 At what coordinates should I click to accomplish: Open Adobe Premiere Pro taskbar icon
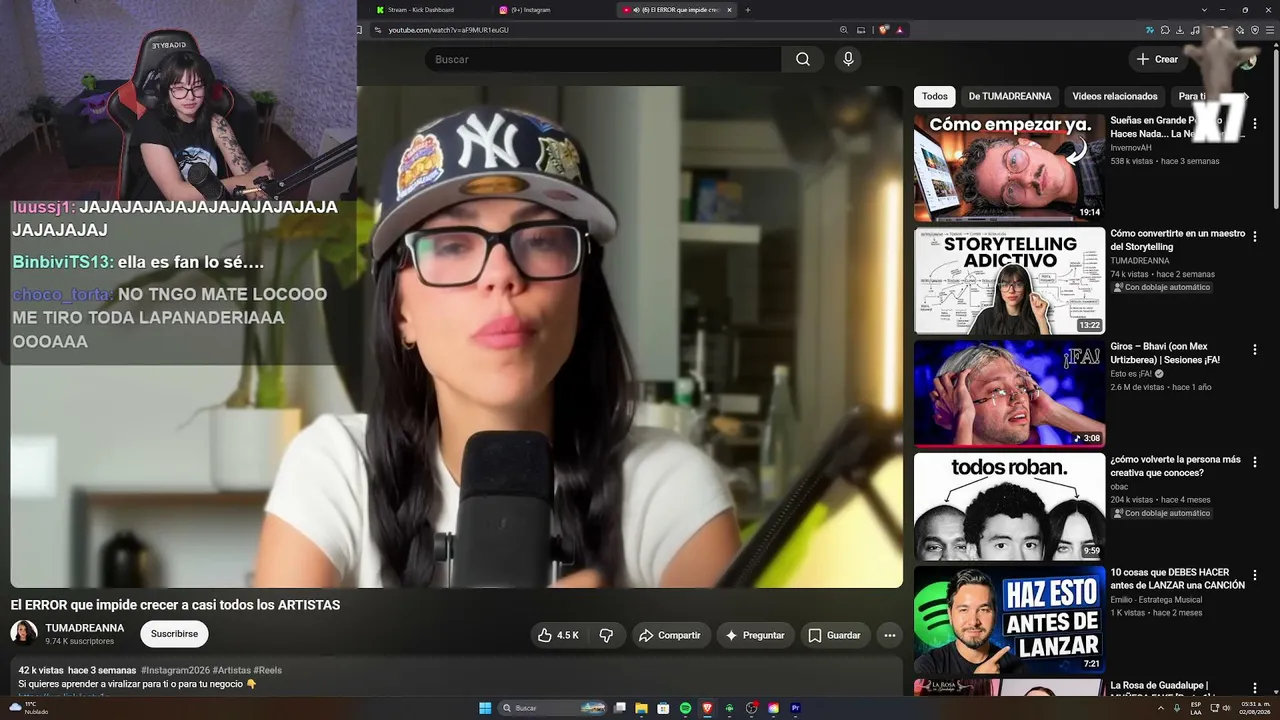pyautogui.click(x=795, y=708)
